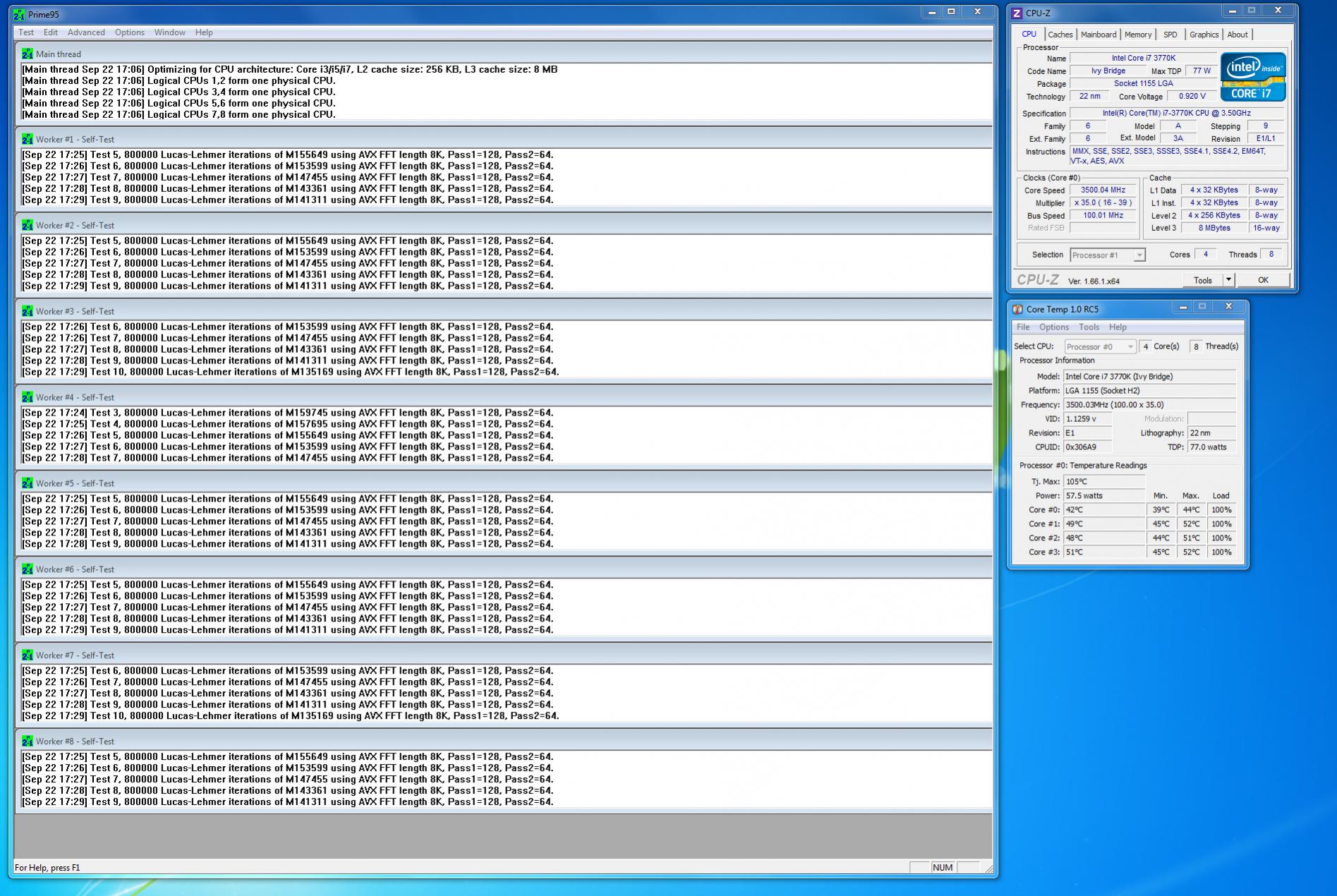Click the Tj. Max value 105°C

(x=1104, y=482)
